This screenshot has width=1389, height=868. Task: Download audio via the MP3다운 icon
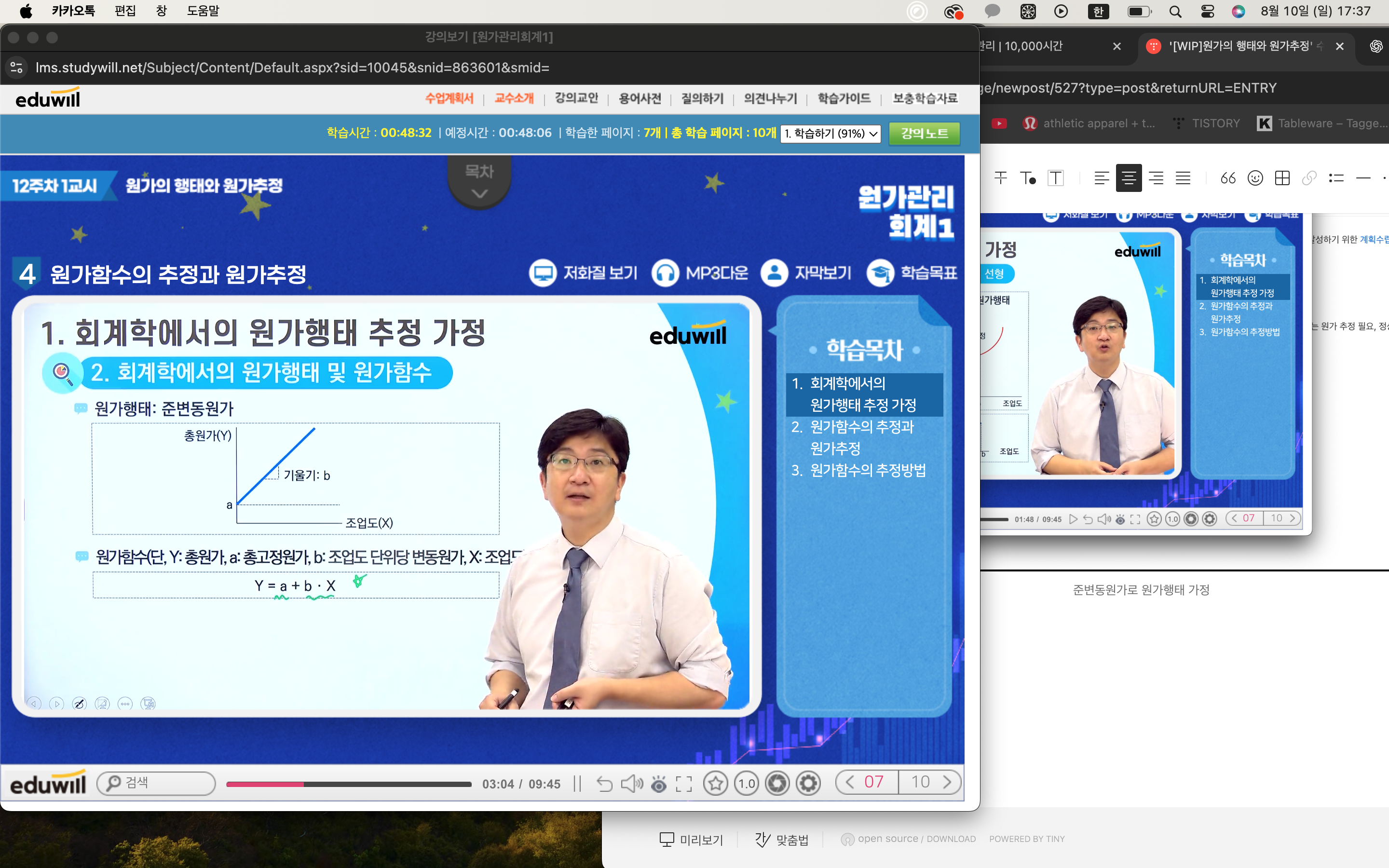point(700,272)
